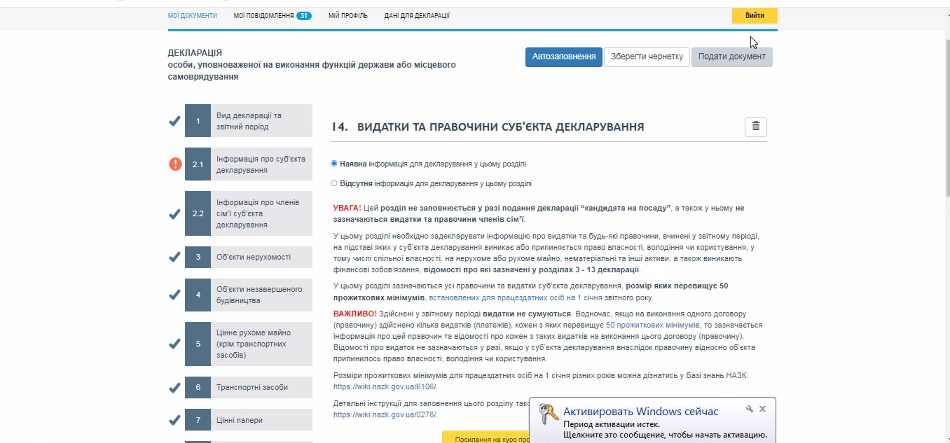This screenshot has width=950, height=443.
Task: Switch to the МІЙ ПРОФІЛЬ tab
Action: tap(348, 16)
